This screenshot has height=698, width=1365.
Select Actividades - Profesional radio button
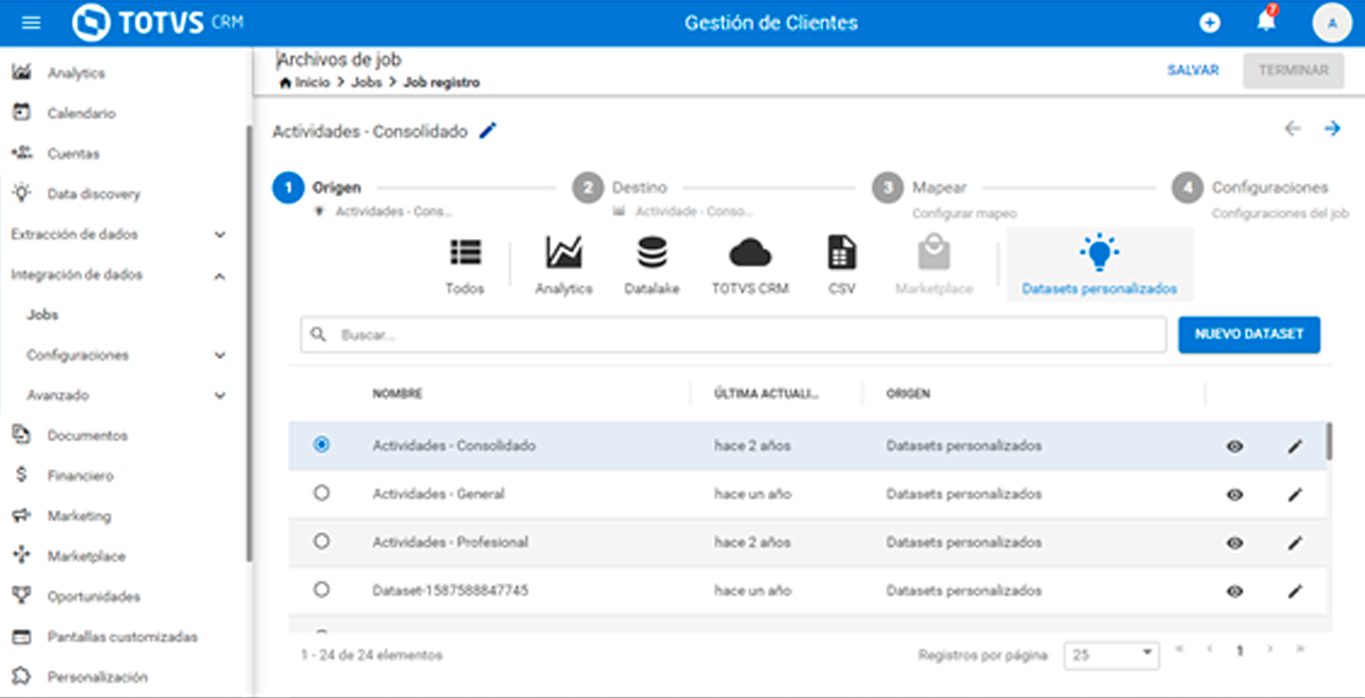(x=321, y=541)
